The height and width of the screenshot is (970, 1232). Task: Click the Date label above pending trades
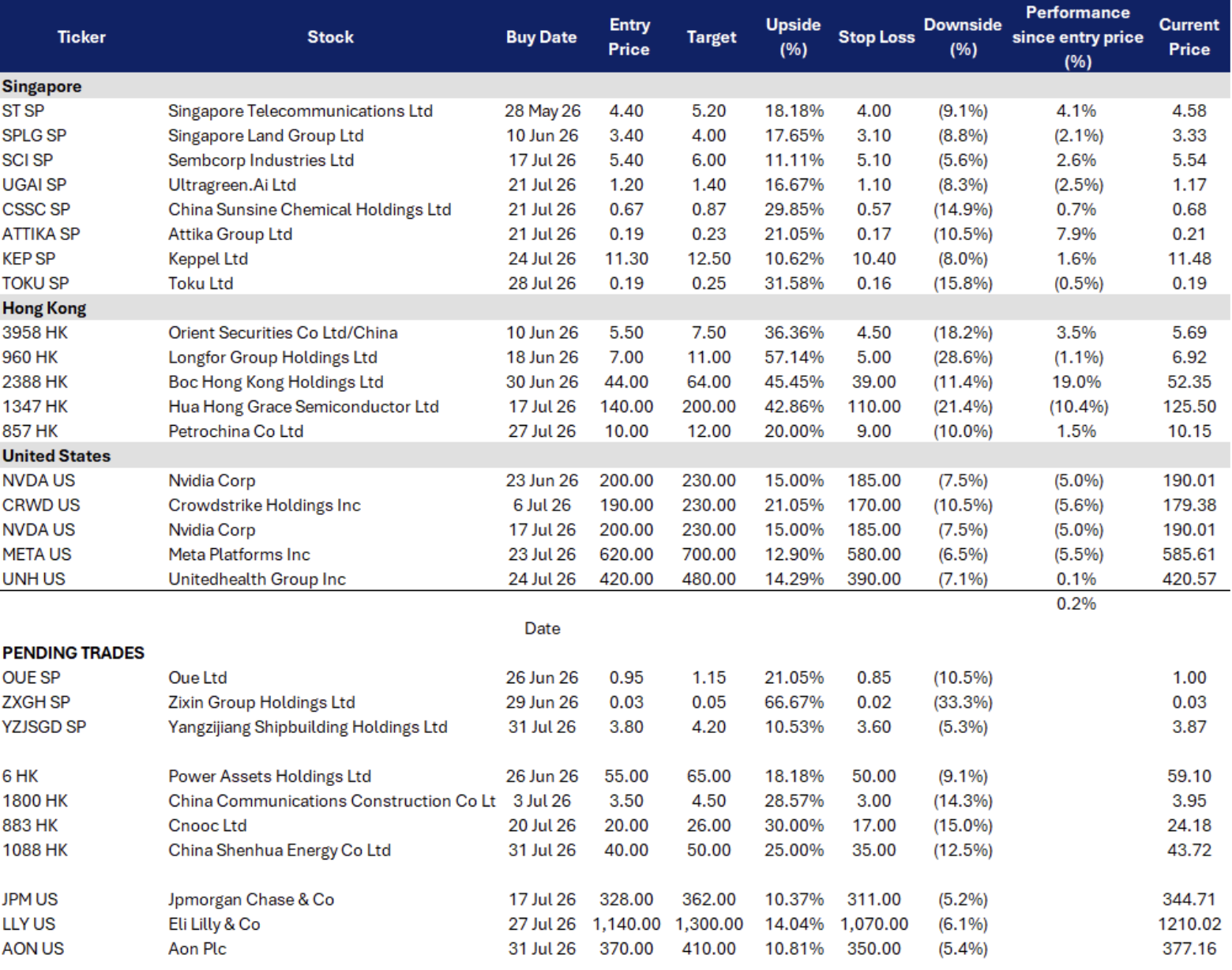(x=543, y=628)
